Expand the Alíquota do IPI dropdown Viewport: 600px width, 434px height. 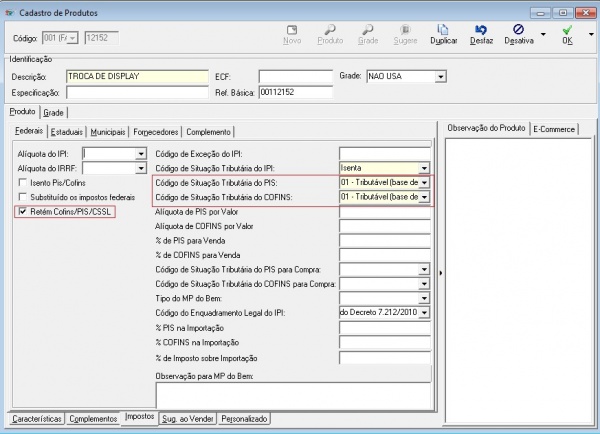click(x=141, y=153)
